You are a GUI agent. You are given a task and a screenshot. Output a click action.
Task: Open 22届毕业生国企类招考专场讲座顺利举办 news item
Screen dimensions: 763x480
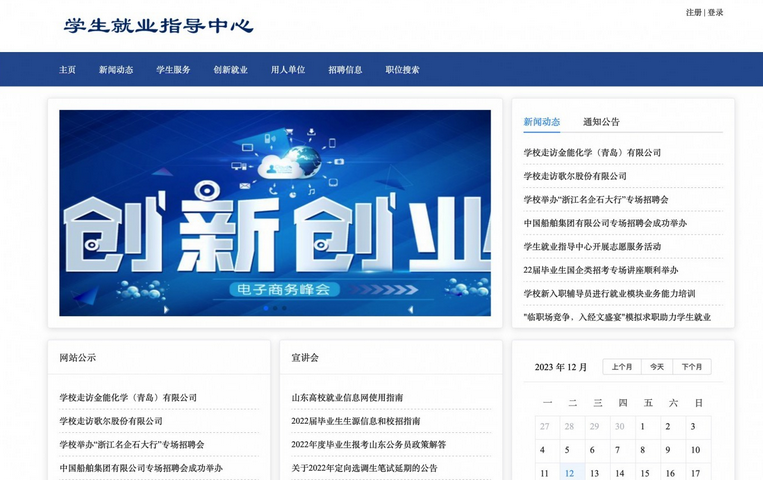point(600,270)
